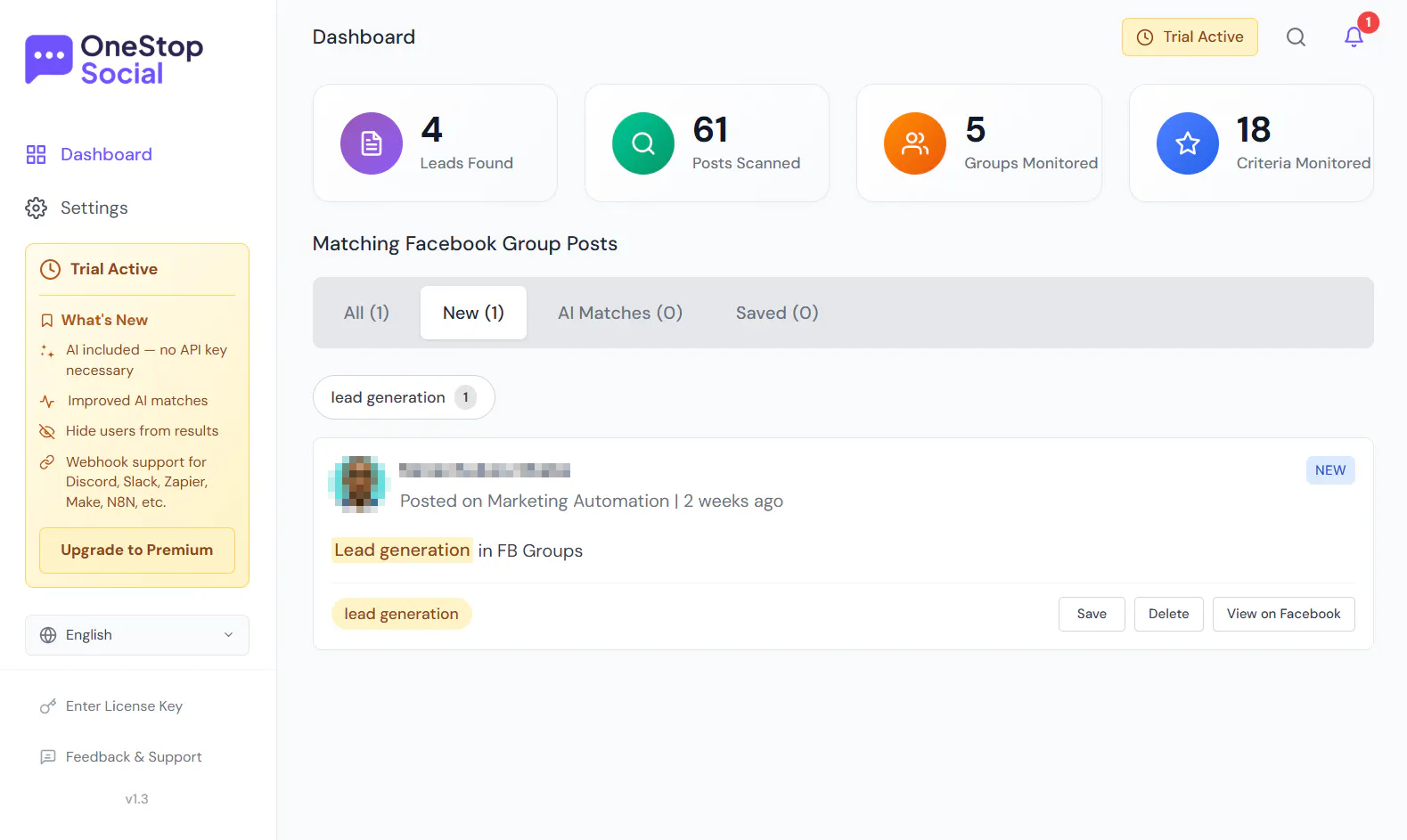Click the Dashboard grid icon
This screenshot has width=1407, height=840.
pos(36,155)
